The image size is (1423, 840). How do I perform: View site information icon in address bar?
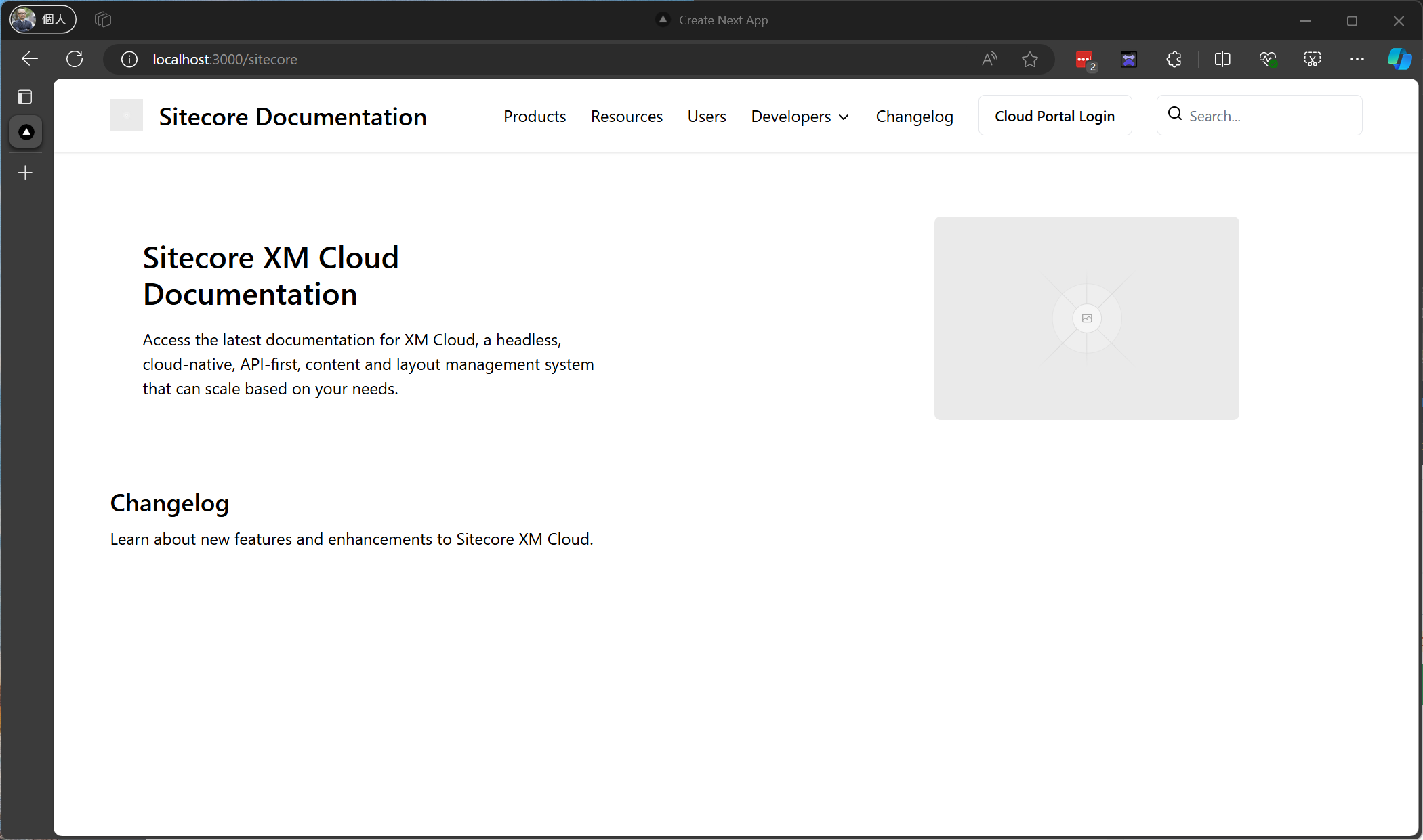click(129, 60)
